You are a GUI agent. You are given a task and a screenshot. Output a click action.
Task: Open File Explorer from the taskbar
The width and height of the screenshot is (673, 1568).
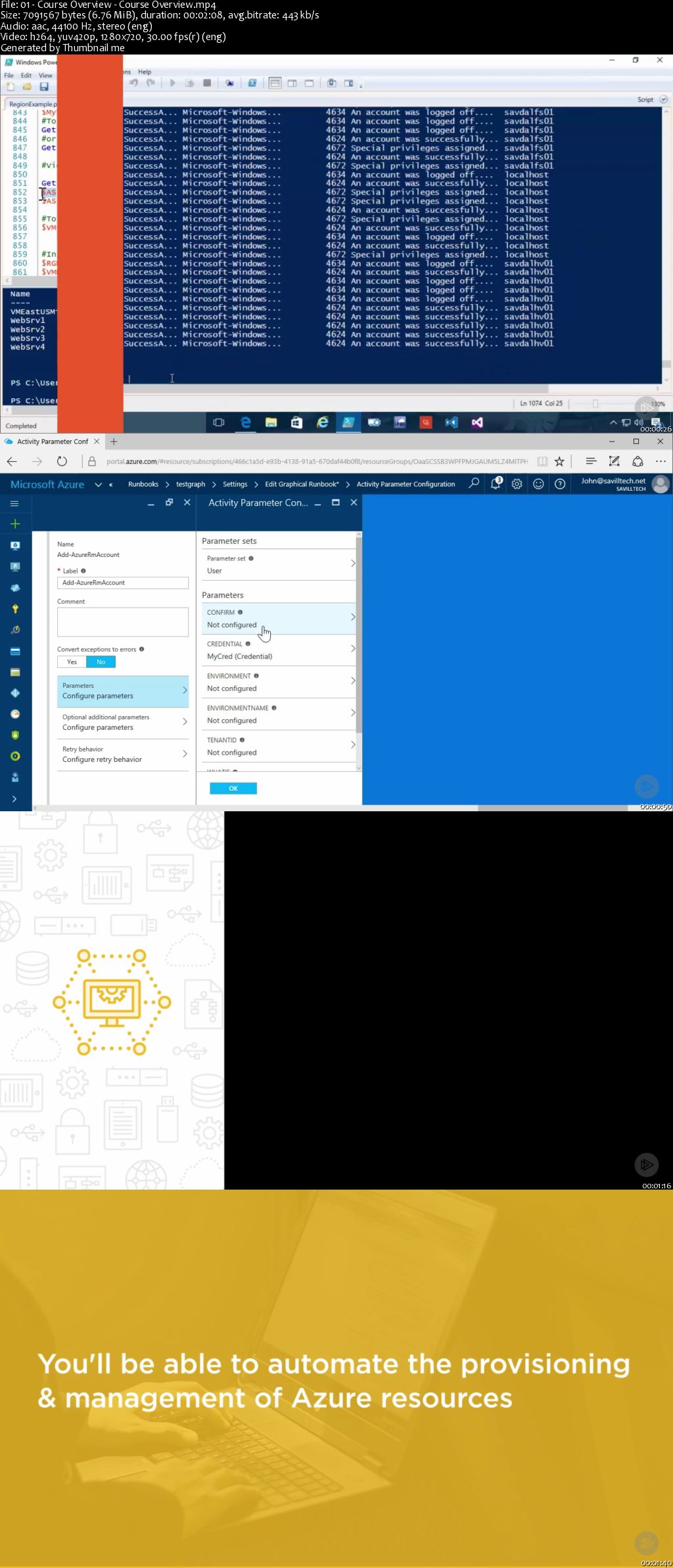point(271,422)
